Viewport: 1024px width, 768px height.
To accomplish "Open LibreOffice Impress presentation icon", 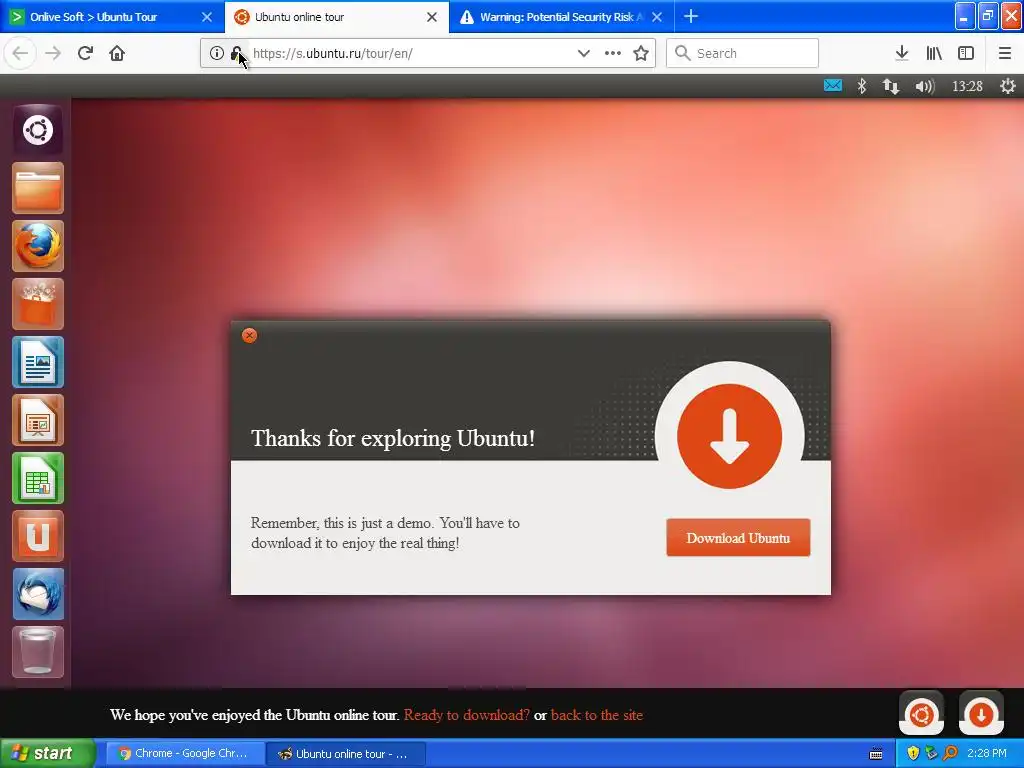I will (x=38, y=421).
